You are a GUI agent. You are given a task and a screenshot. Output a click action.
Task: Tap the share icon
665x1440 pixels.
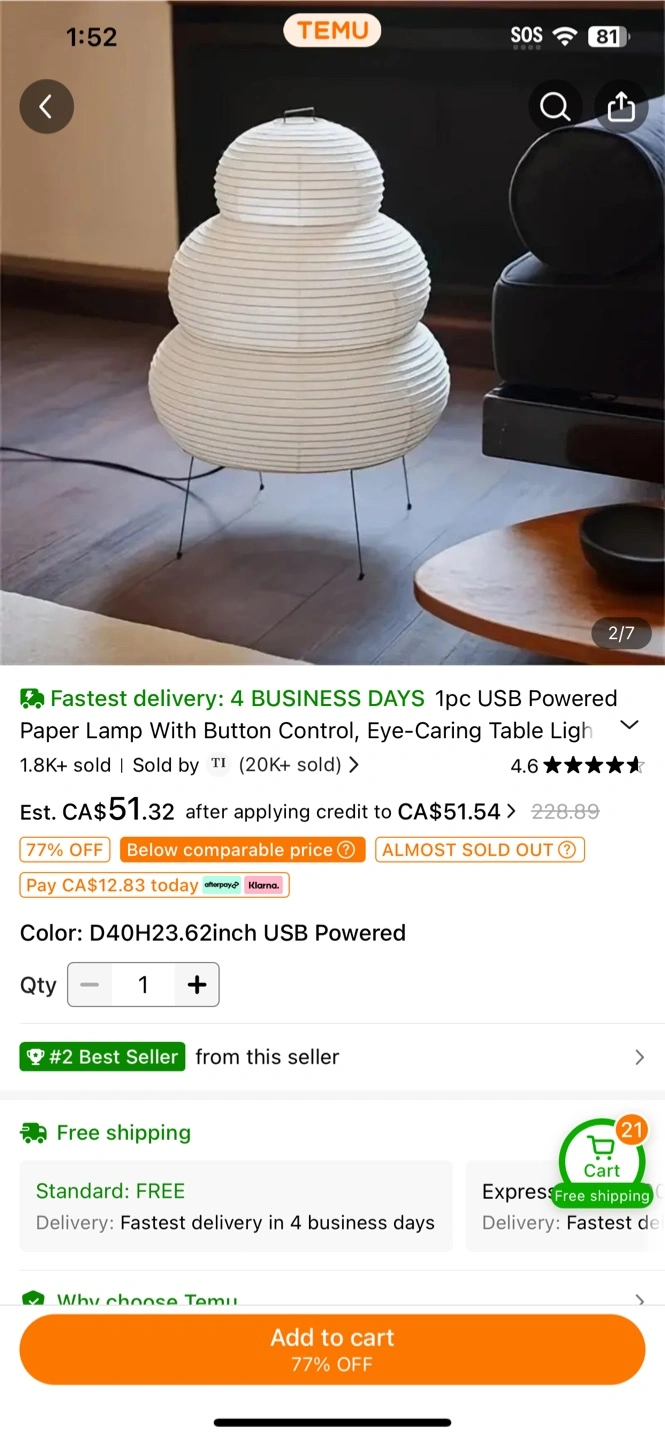[621, 106]
